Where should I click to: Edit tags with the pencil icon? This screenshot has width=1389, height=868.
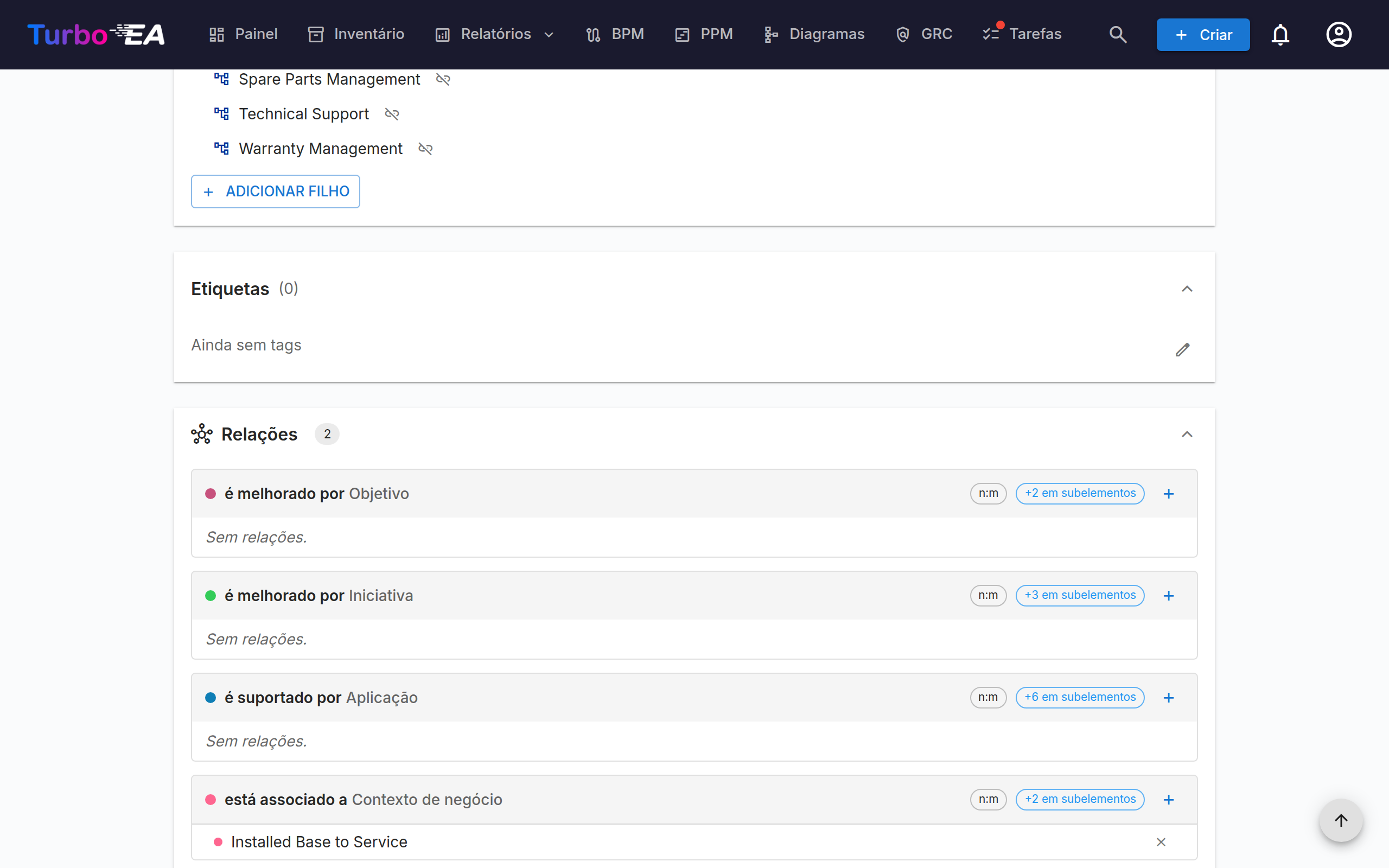(1182, 349)
